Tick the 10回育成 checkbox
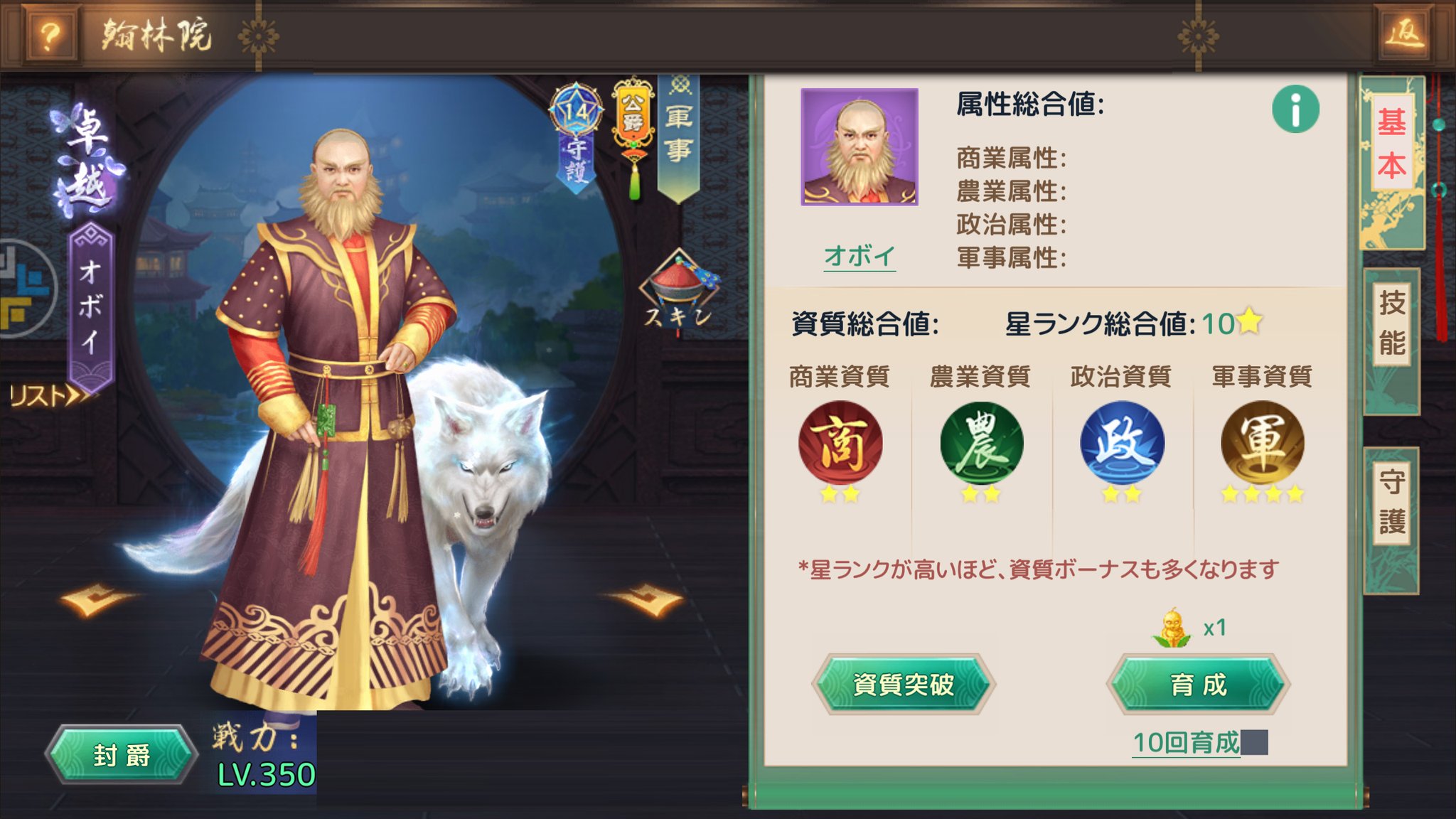This screenshot has height=819, width=1456. point(1254,742)
